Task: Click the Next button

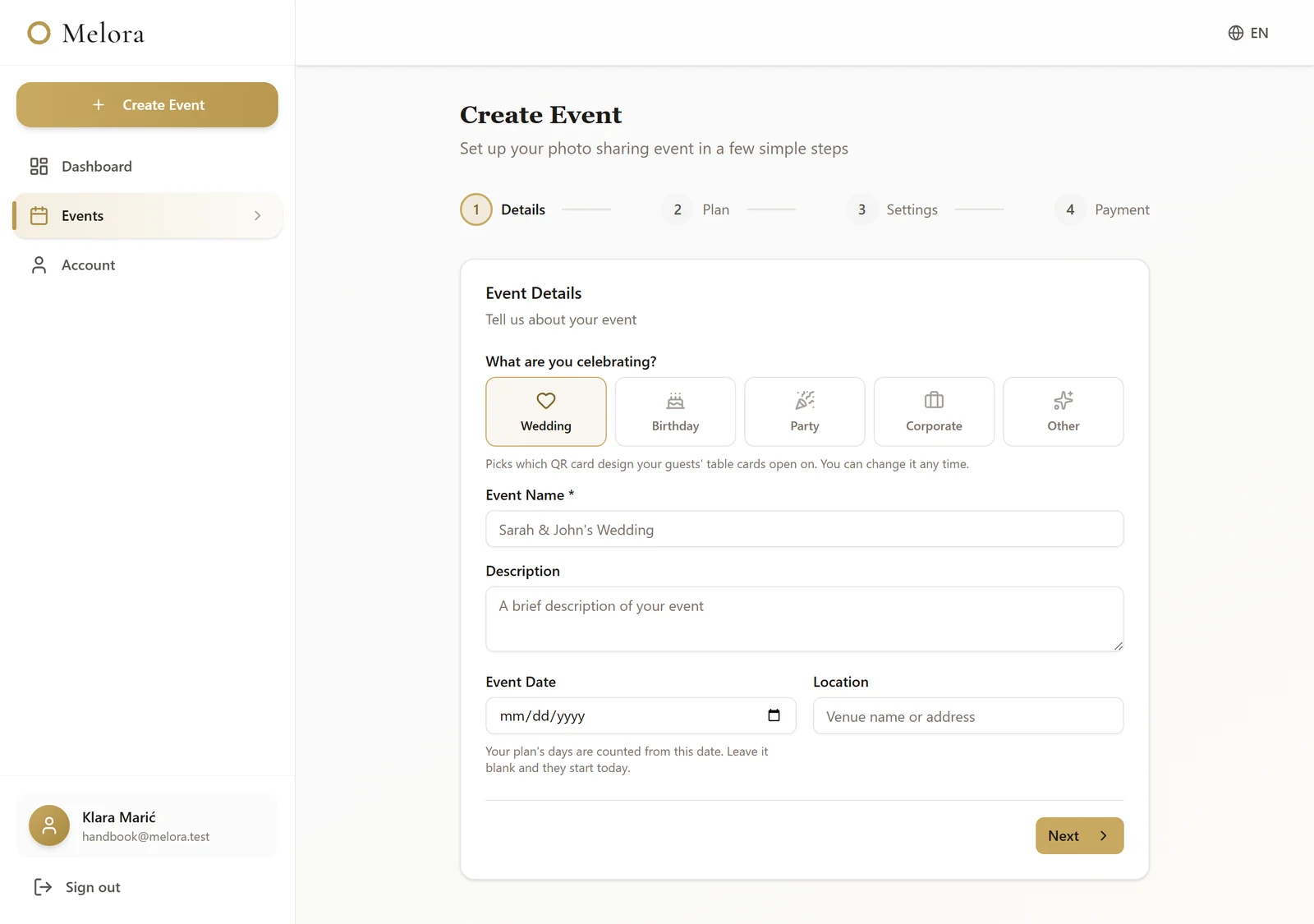Action: tap(1079, 835)
